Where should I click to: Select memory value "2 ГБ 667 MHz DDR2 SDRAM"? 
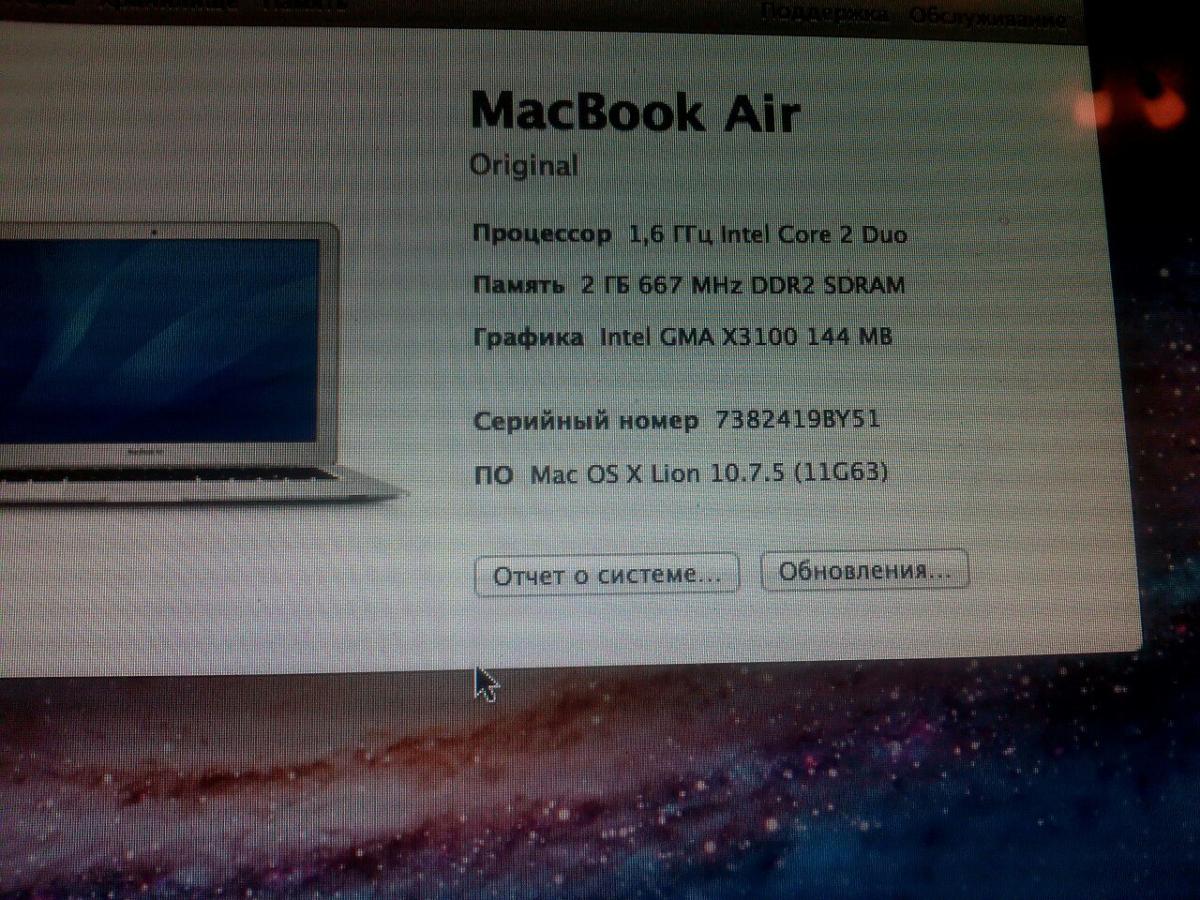(743, 285)
